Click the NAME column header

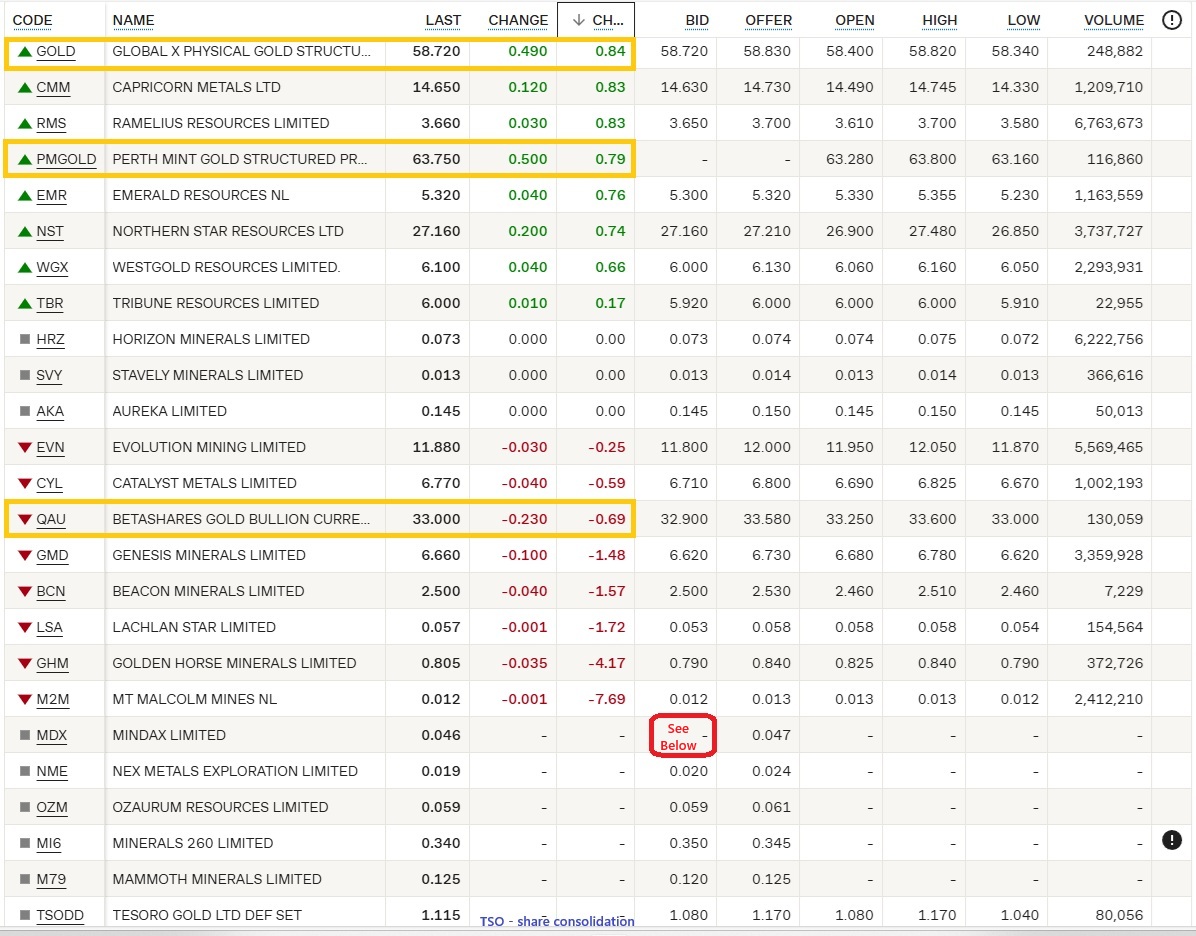pos(133,20)
